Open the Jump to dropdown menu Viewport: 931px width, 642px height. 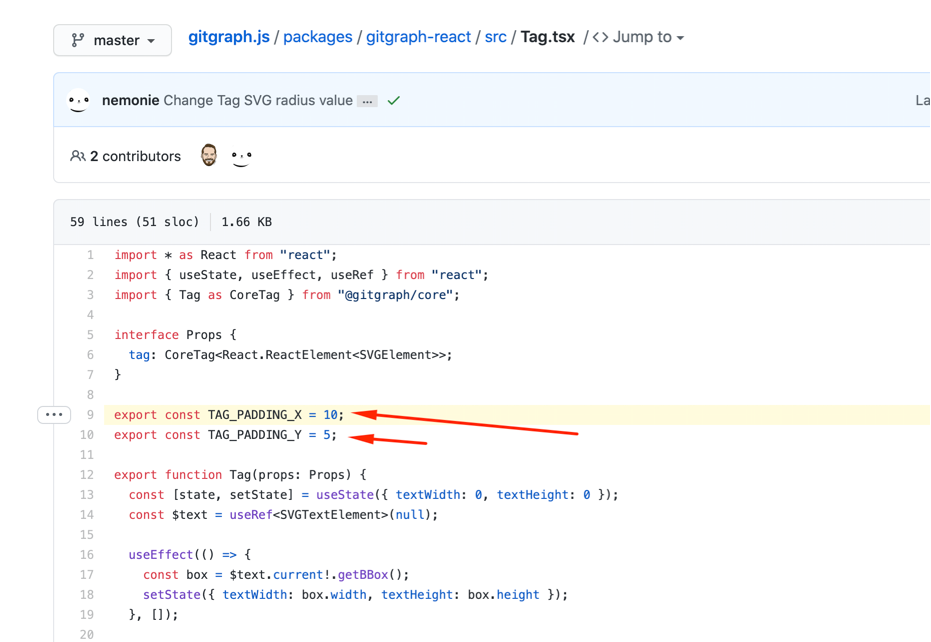coord(648,36)
